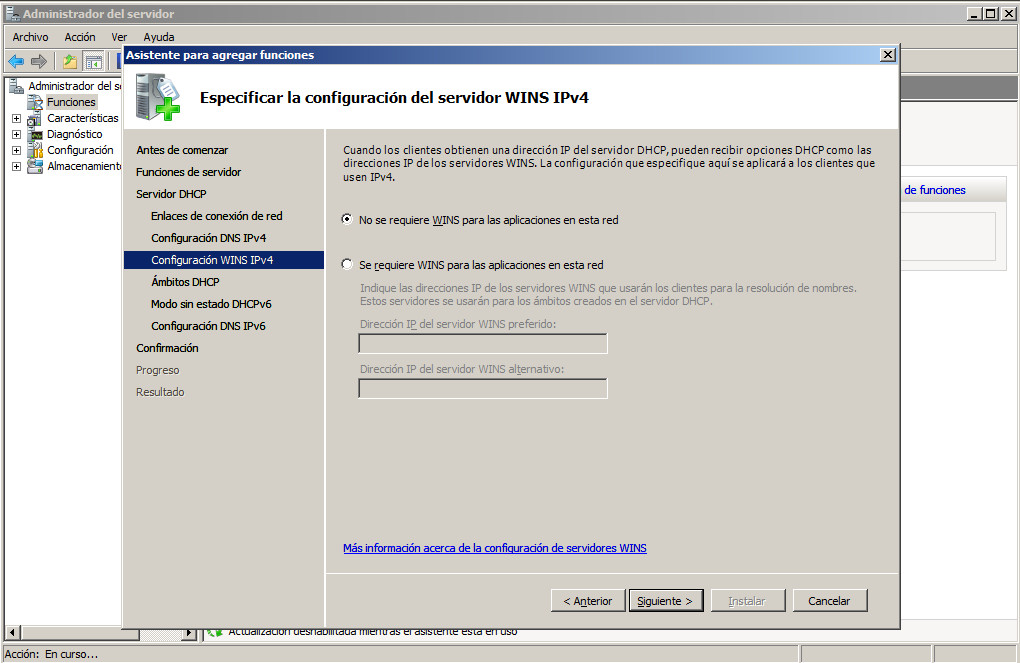This screenshot has width=1020, height=663.
Task: Go to Ámbitos DHCP wizard step
Action: tap(185, 282)
